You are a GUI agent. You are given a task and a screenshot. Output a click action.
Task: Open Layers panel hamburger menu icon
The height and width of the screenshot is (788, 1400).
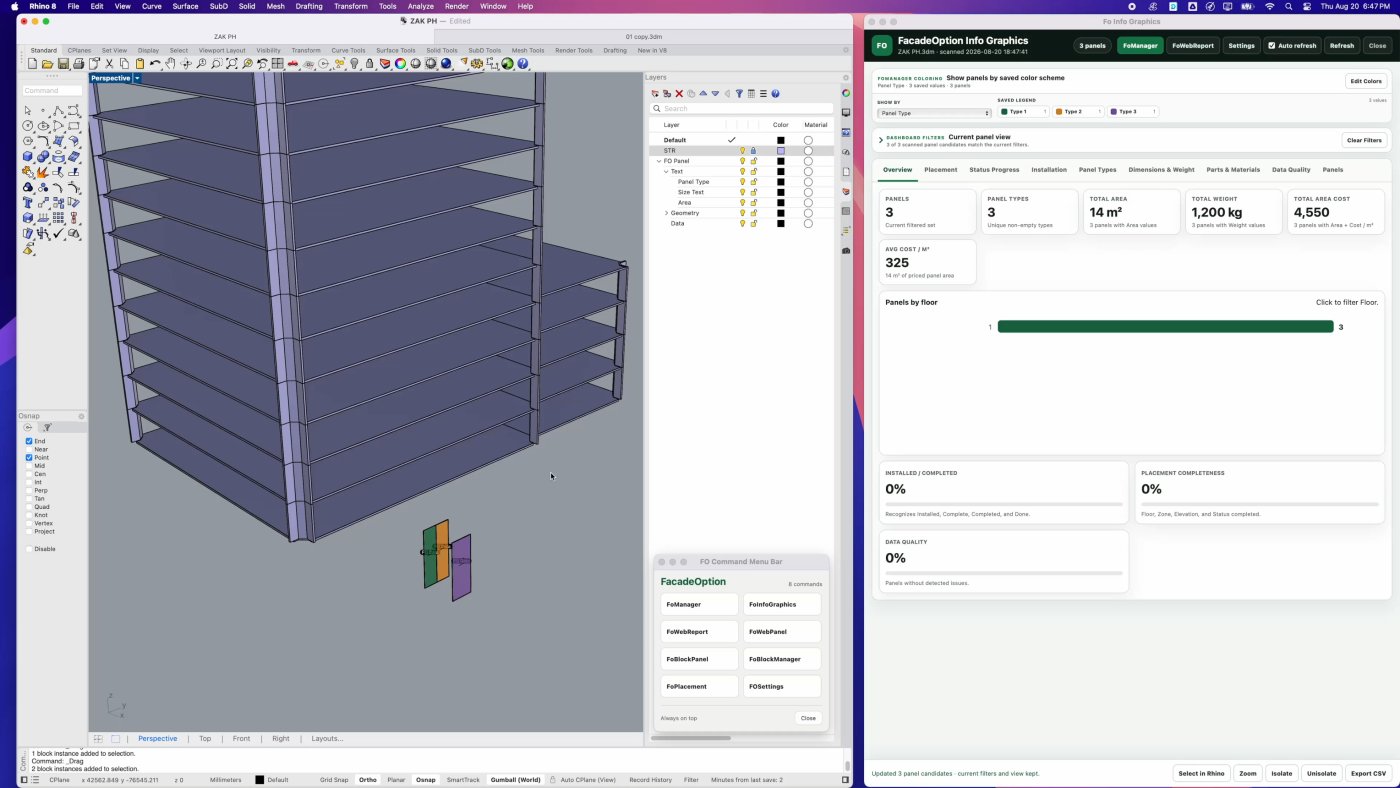point(763,94)
